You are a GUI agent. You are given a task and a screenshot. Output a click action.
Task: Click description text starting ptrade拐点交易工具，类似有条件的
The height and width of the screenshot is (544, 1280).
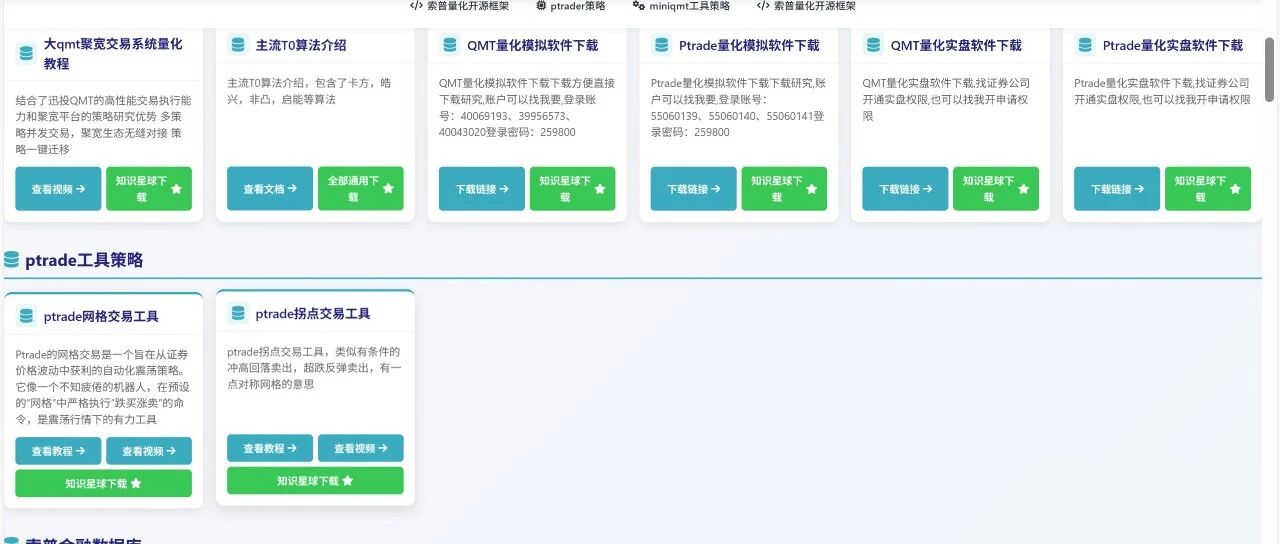coord(314,368)
